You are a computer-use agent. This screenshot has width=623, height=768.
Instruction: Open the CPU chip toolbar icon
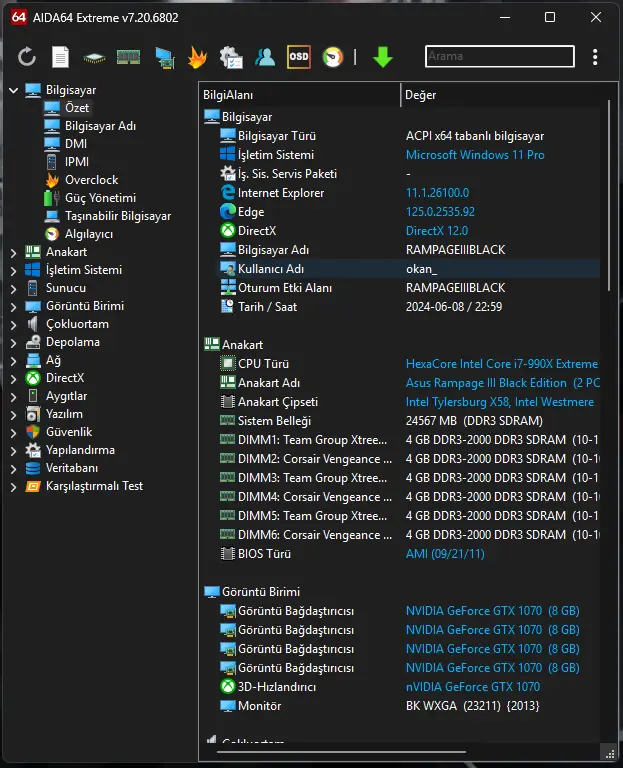(x=94, y=58)
